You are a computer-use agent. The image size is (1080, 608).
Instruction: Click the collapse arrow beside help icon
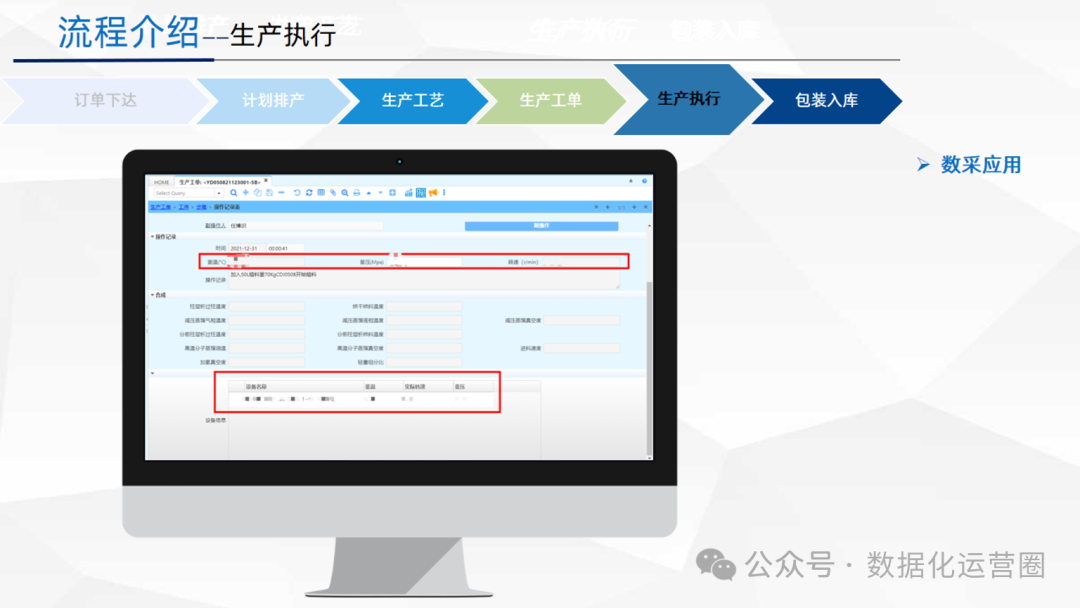pyautogui.click(x=631, y=181)
